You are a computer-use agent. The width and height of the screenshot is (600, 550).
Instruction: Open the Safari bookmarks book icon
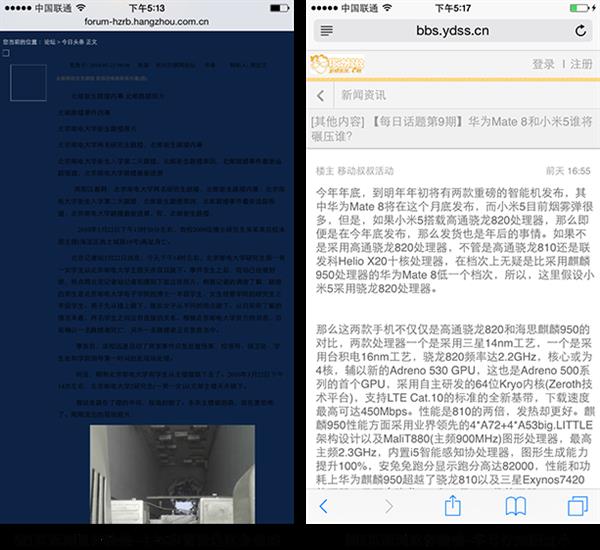(x=515, y=506)
